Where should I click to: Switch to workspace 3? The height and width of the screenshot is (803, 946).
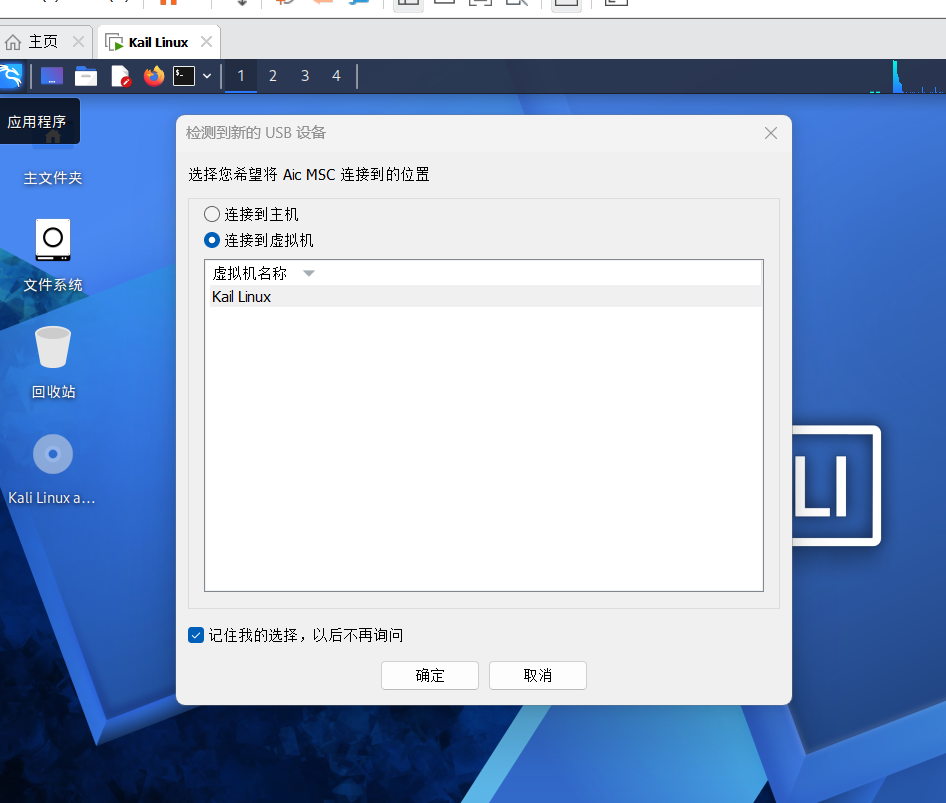(x=305, y=76)
